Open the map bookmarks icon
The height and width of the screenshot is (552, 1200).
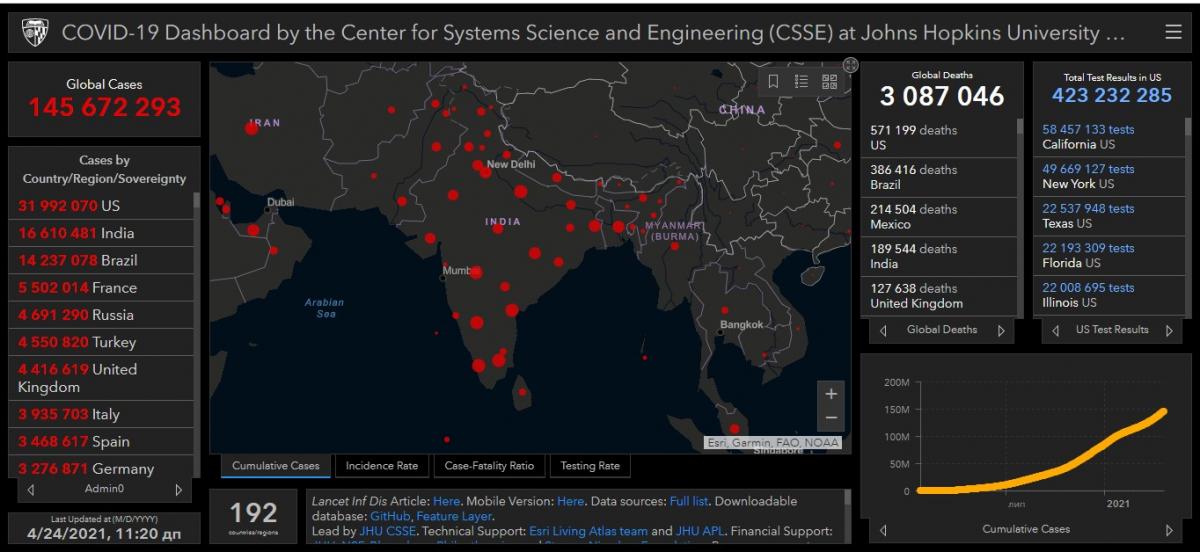[773, 82]
